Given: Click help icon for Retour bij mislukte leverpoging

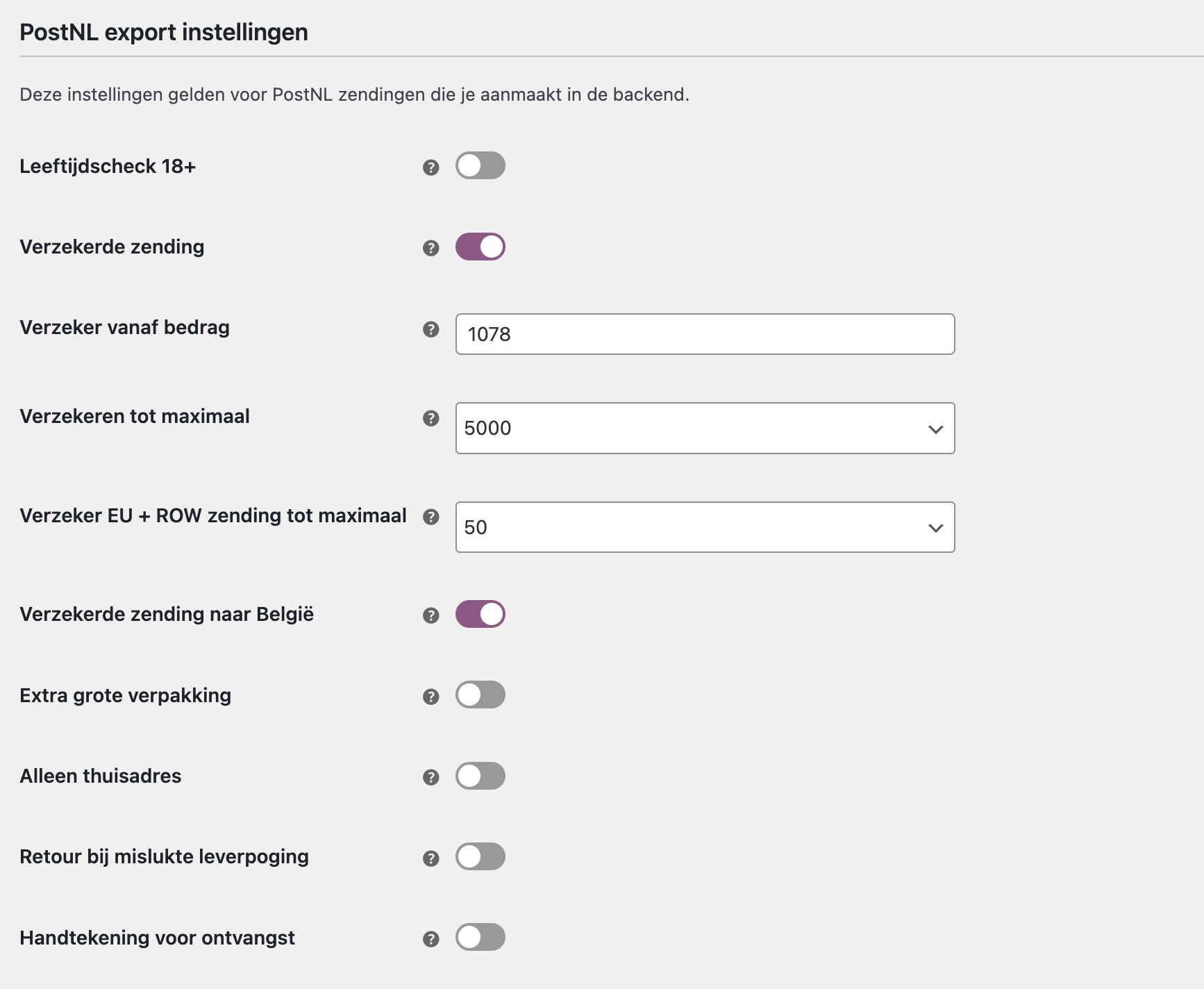Looking at the screenshot, I should 432,857.
